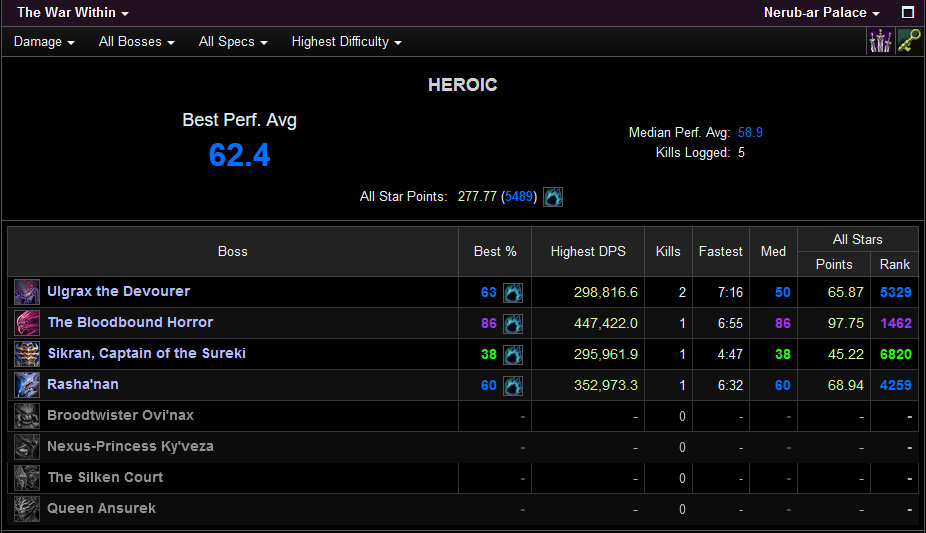
Task: Click the Med column header
Action: (773, 251)
